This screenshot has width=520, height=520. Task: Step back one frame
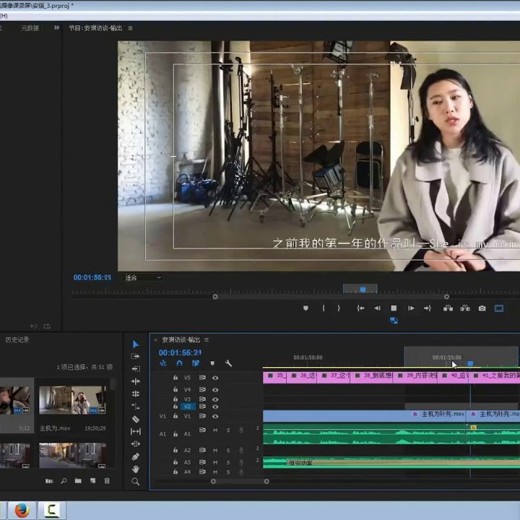(x=377, y=308)
